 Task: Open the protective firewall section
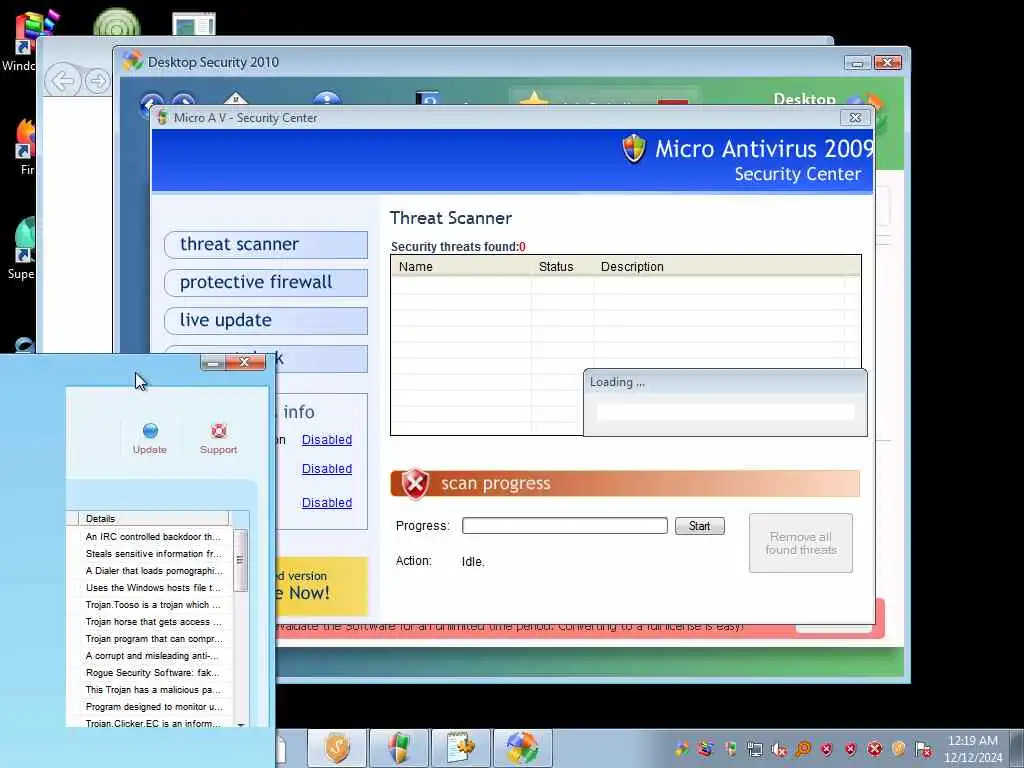(x=266, y=282)
